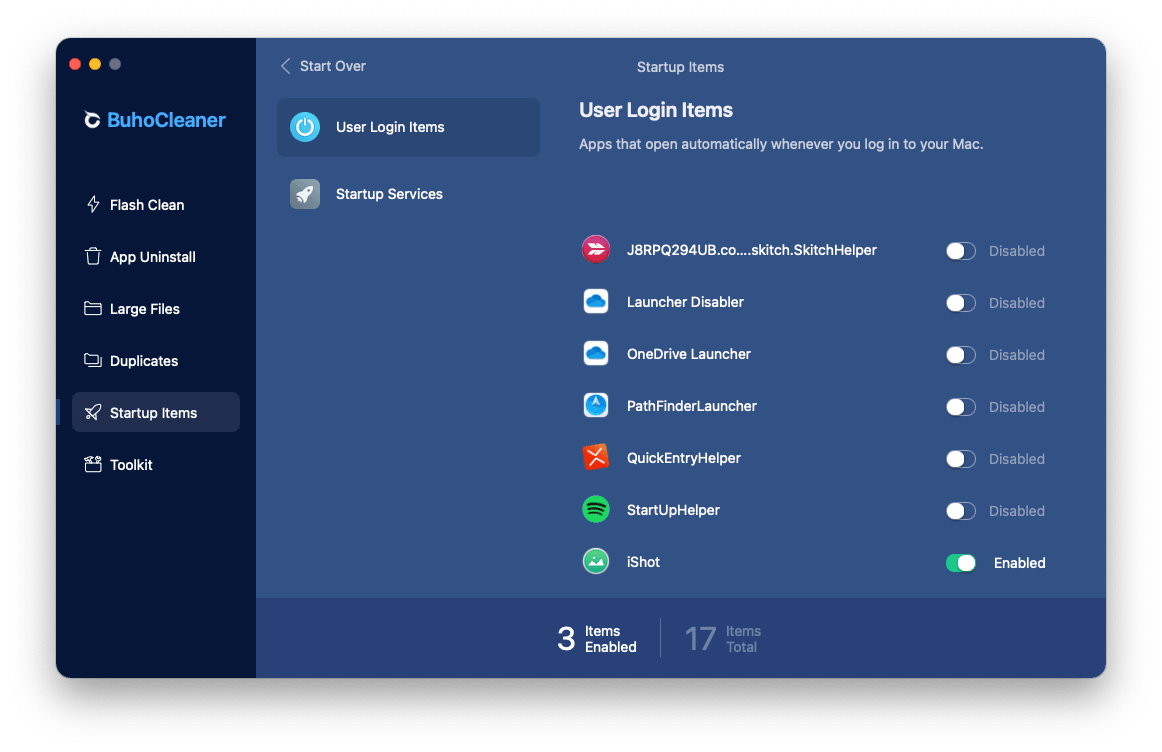Click the PathFinderLauncher item name

click(691, 406)
